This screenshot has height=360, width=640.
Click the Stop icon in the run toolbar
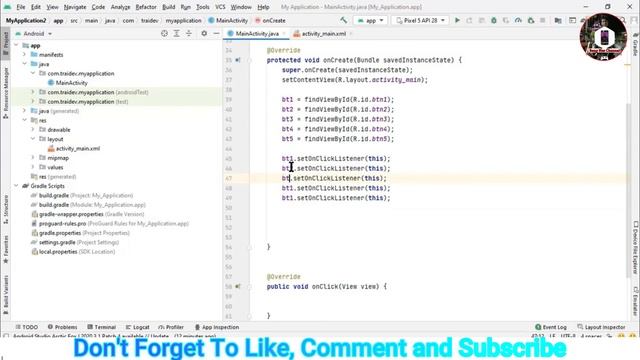[542, 20]
